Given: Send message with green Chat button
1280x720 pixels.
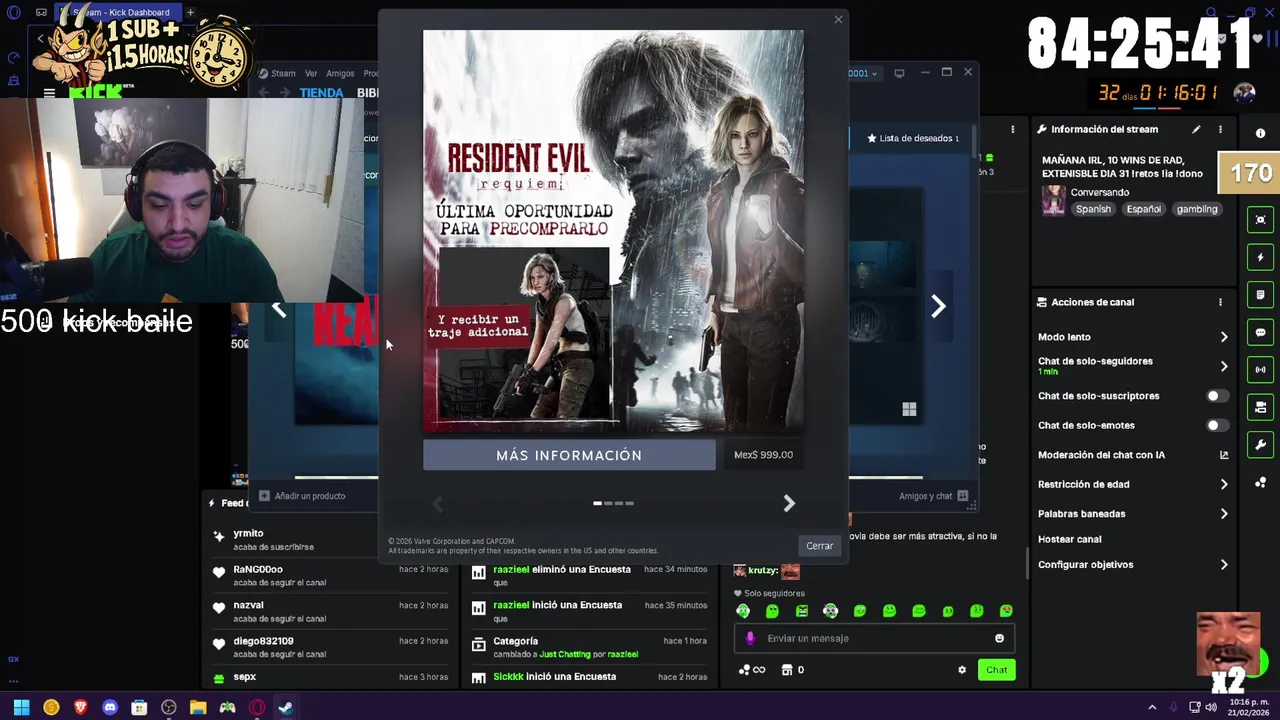Looking at the screenshot, I should [x=997, y=670].
